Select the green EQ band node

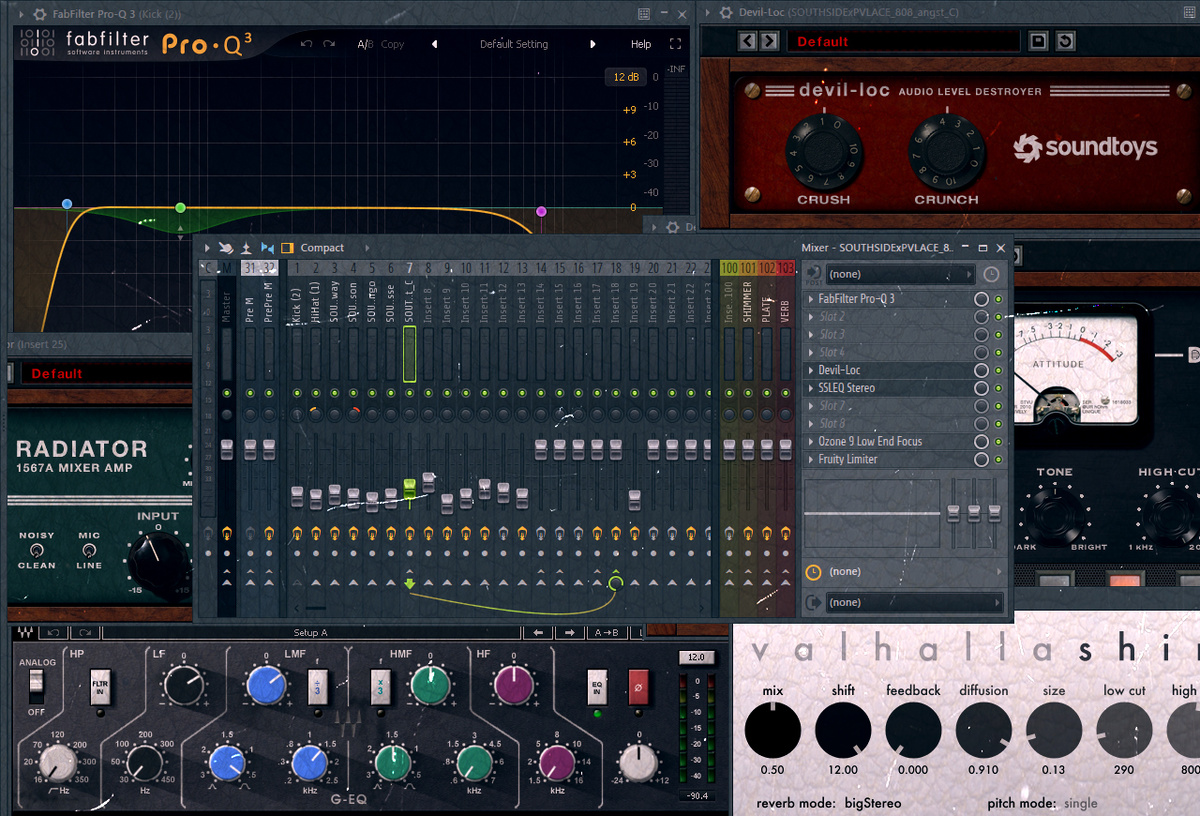180,208
